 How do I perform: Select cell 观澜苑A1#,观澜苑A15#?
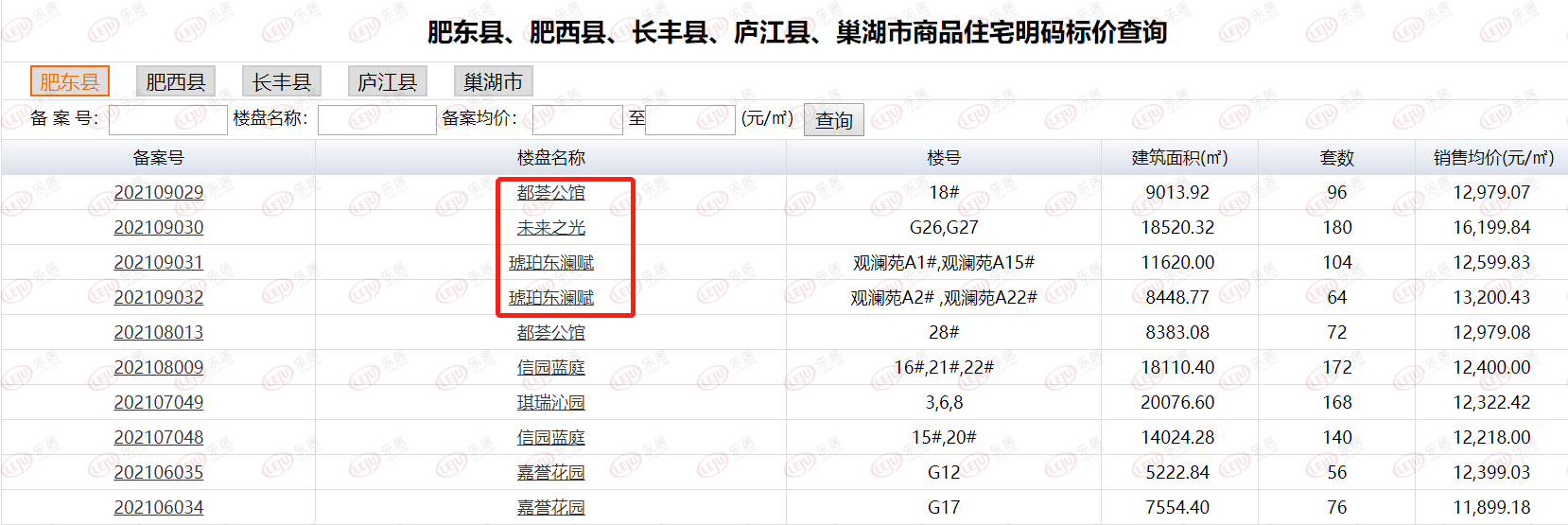coord(944,262)
